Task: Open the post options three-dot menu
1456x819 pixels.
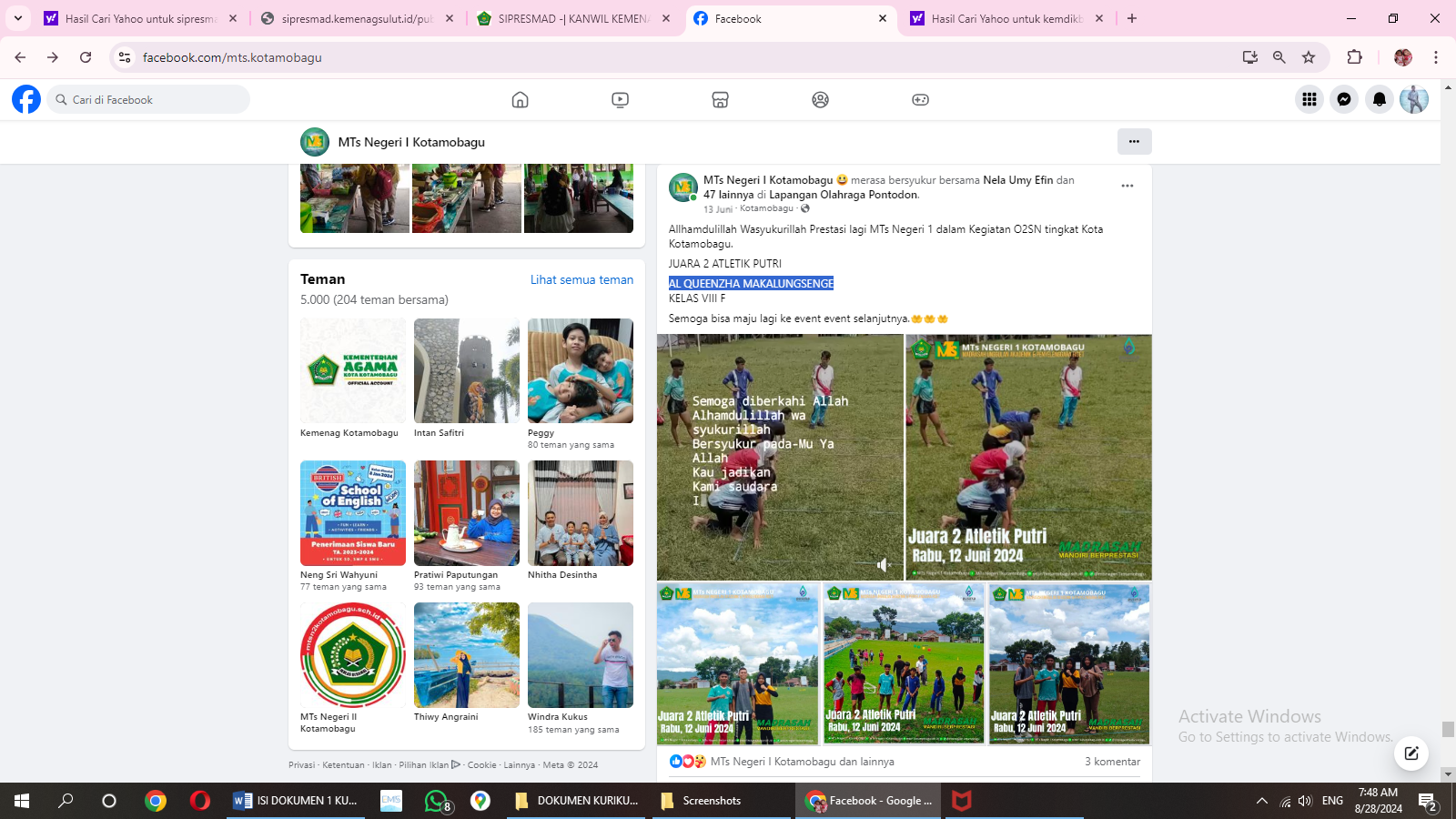Action: click(x=1127, y=186)
